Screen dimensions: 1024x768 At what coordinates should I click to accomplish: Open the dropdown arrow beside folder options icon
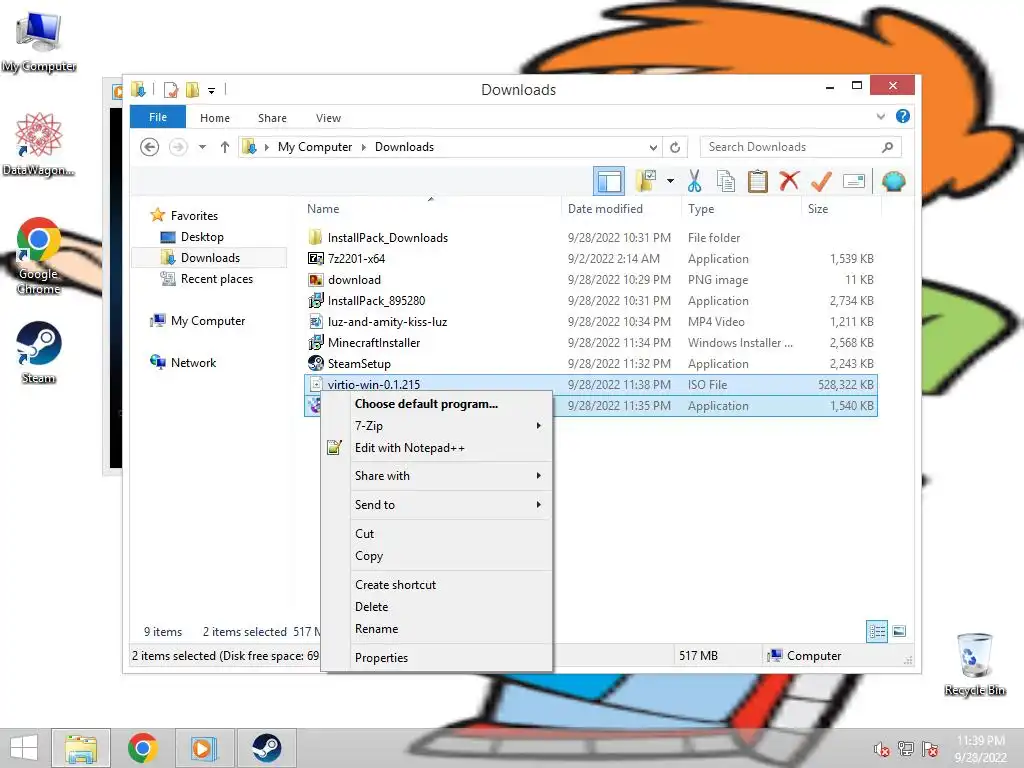coord(670,181)
